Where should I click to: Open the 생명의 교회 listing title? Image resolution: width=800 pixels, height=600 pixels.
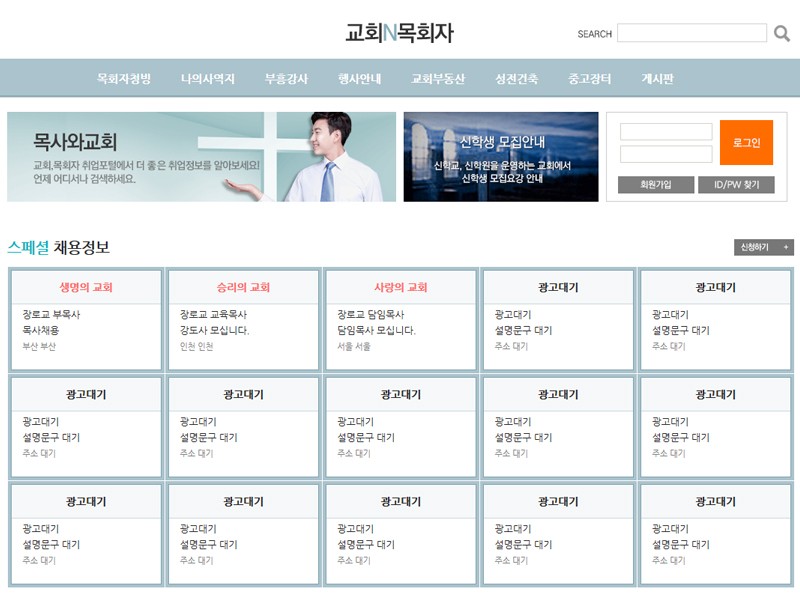tap(86, 287)
